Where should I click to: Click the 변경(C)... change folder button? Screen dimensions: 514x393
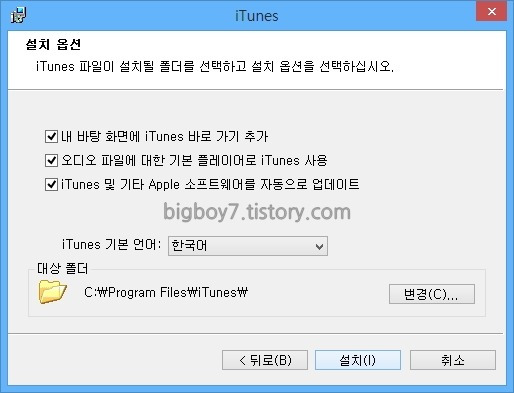point(432,294)
